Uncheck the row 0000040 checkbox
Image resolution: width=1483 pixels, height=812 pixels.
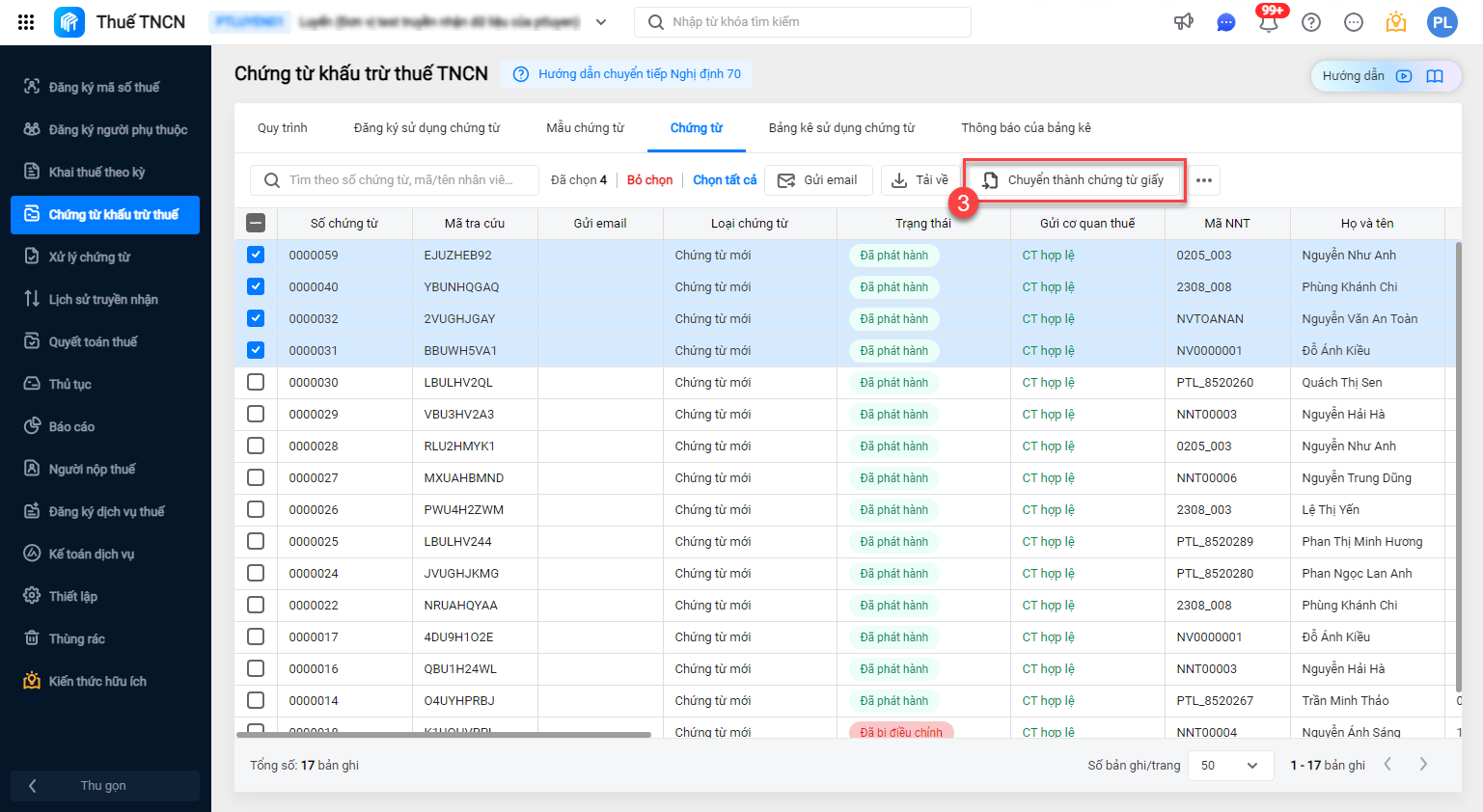click(256, 286)
